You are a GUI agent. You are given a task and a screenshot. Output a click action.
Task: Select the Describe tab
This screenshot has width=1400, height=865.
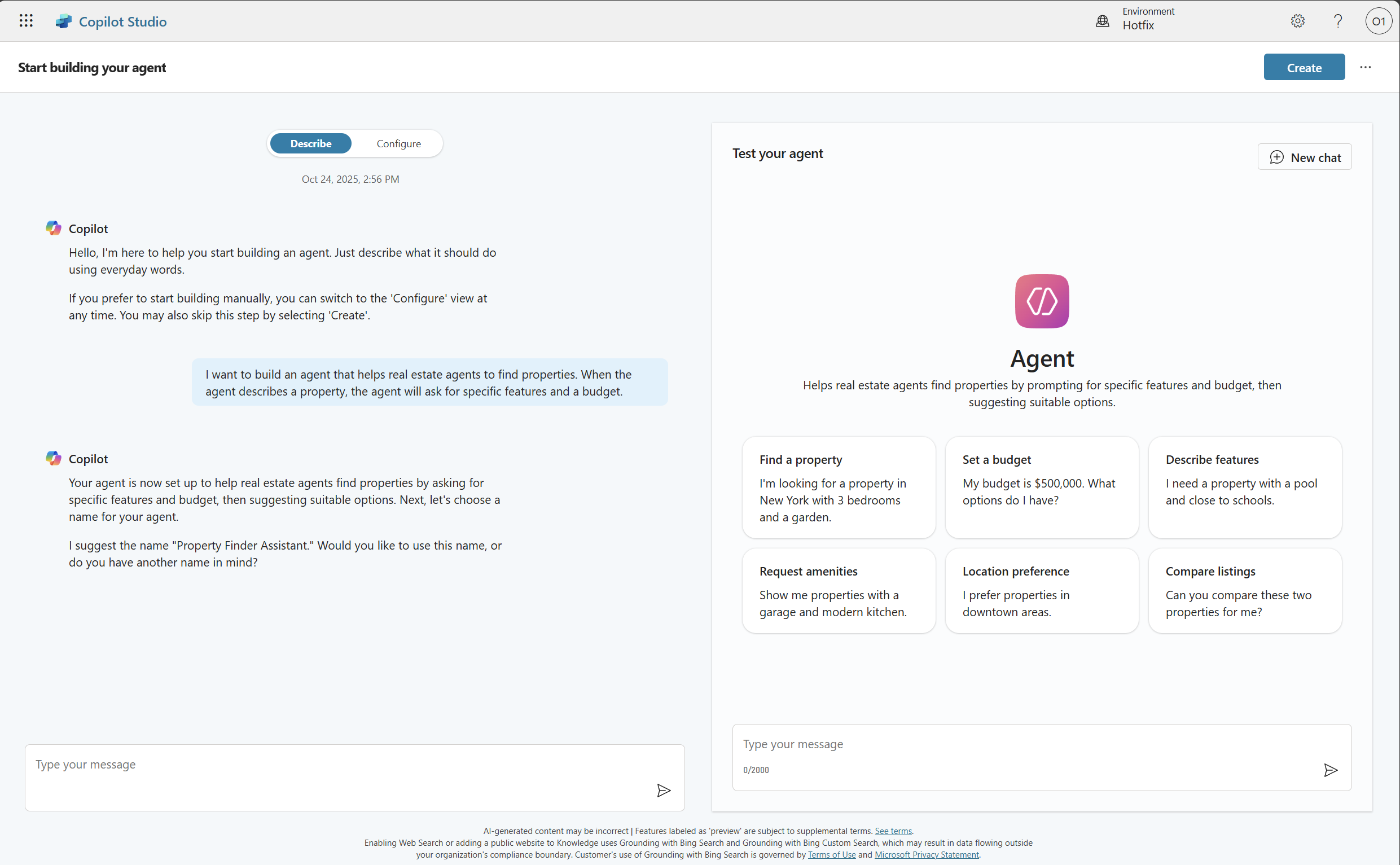coord(311,143)
